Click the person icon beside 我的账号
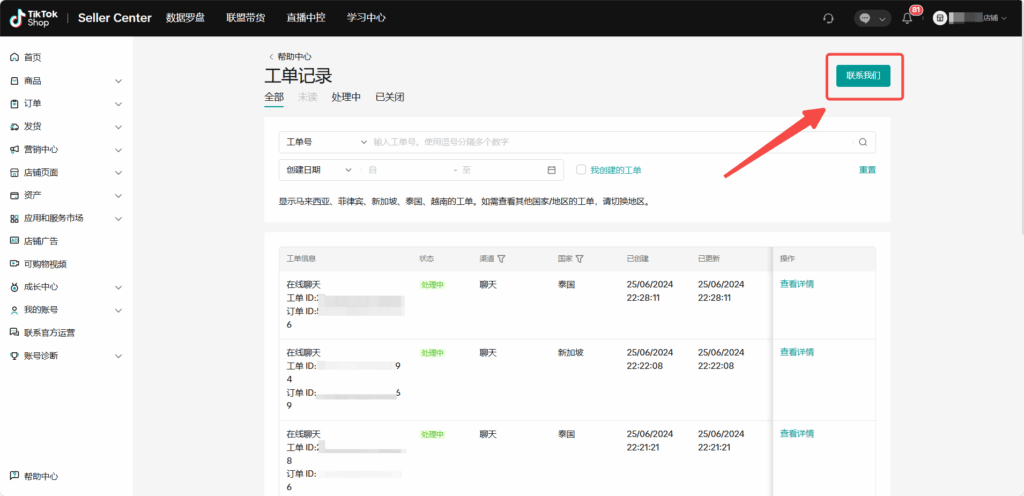1024x496 pixels. (14, 310)
